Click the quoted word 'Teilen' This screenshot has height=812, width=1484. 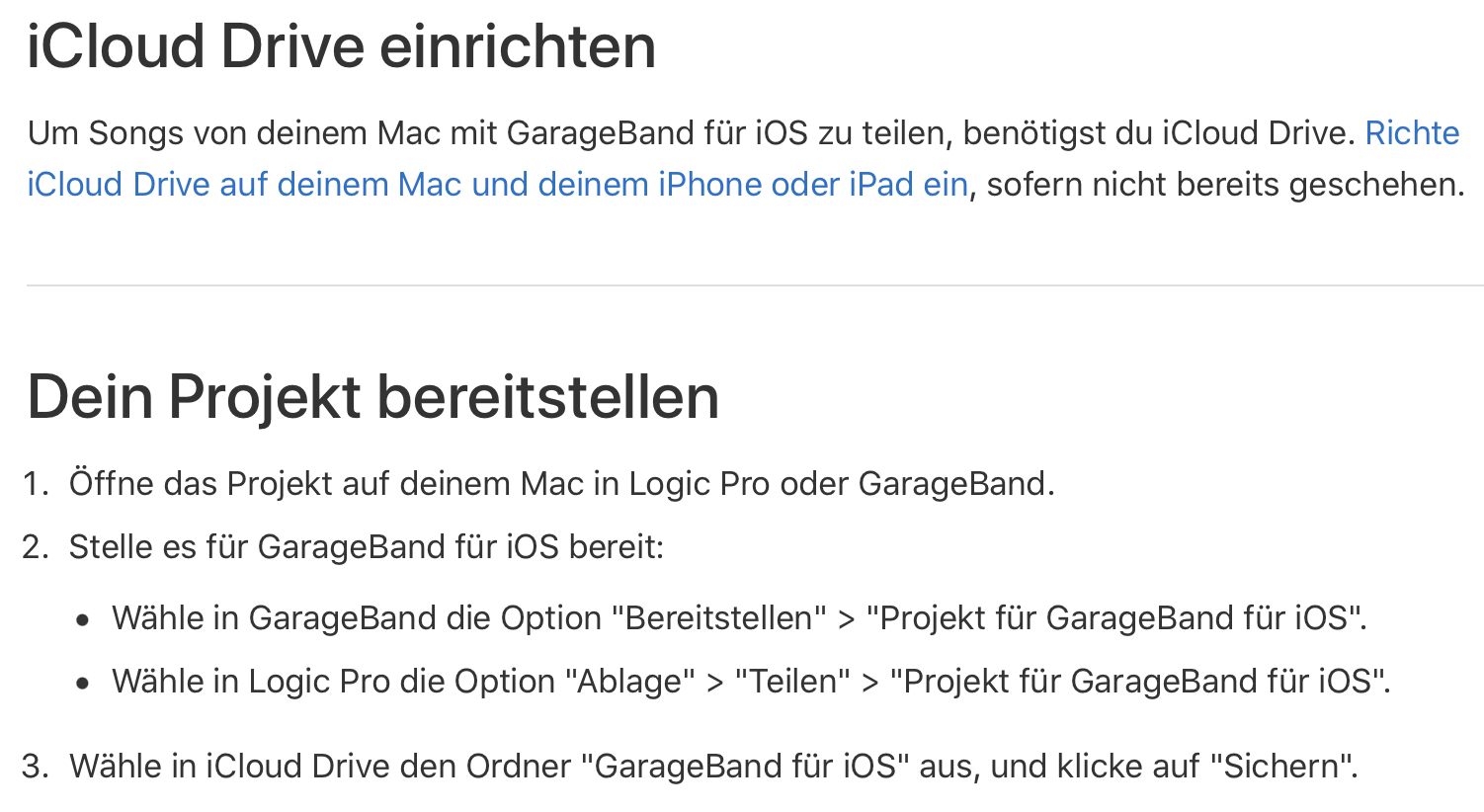point(792,682)
